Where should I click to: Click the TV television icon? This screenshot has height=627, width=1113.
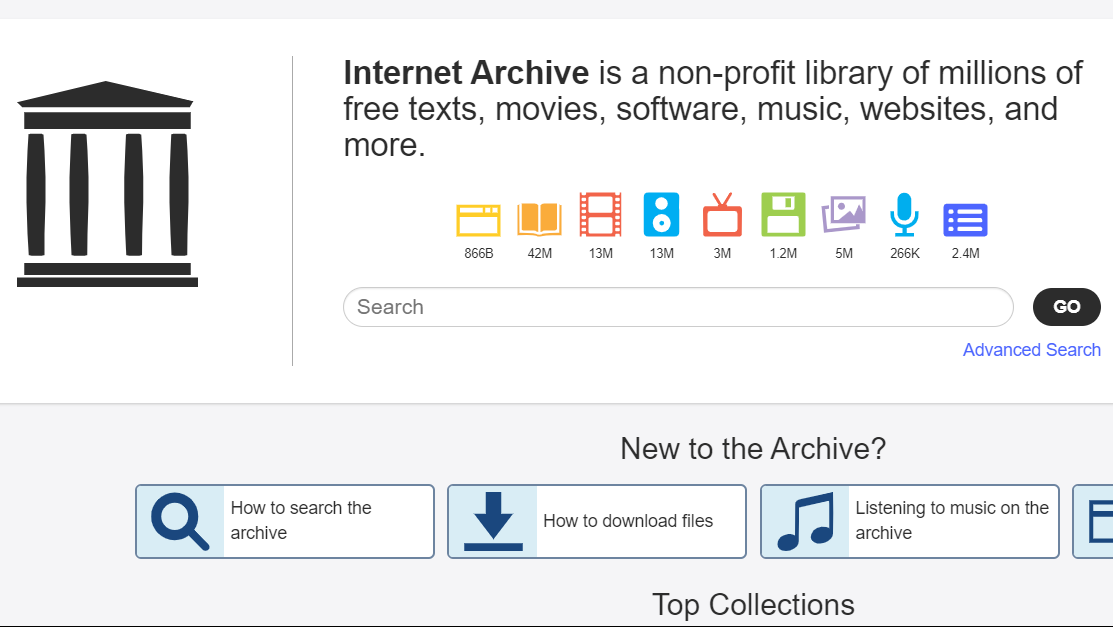722,215
